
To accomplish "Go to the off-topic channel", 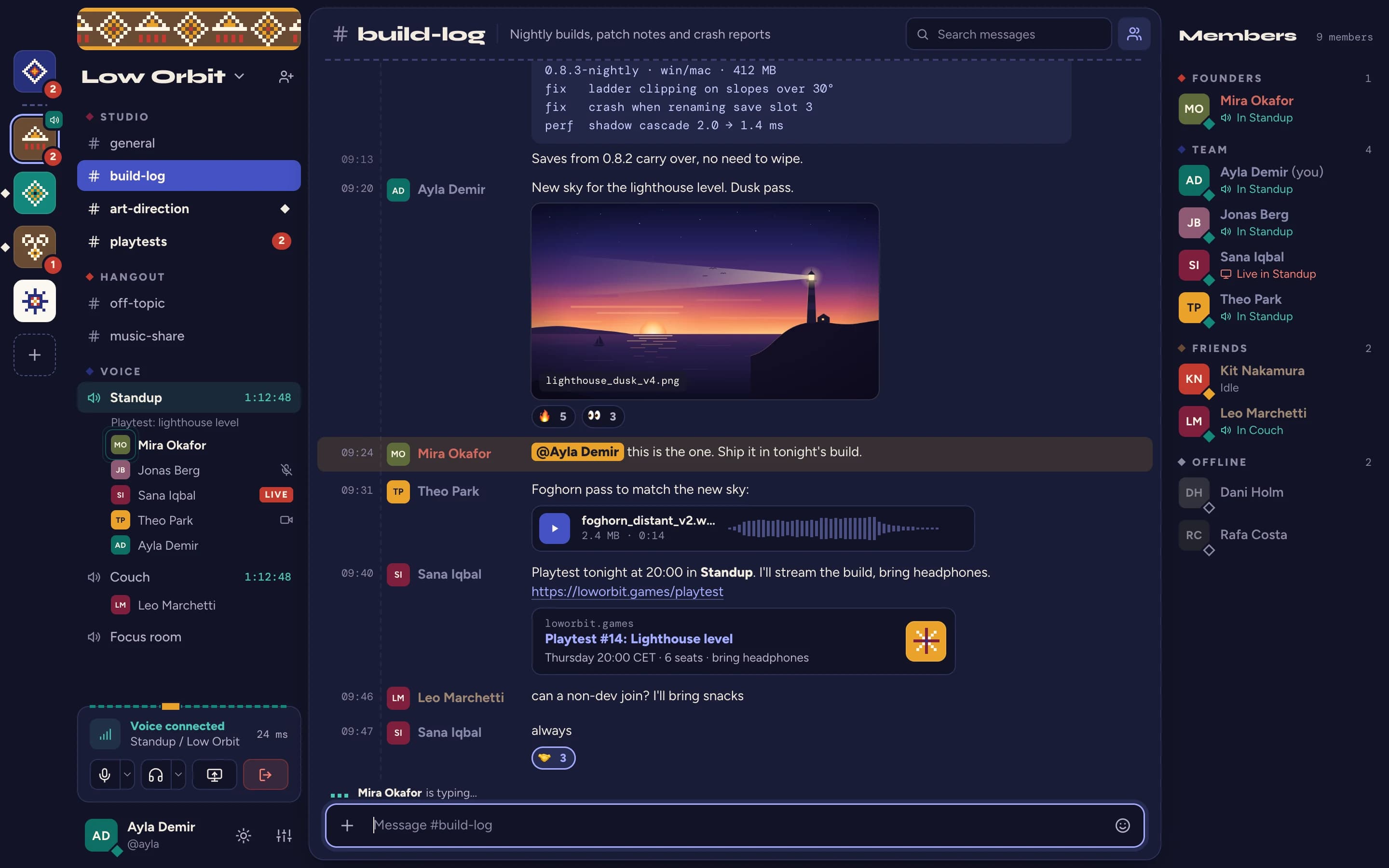I will tap(189, 303).
